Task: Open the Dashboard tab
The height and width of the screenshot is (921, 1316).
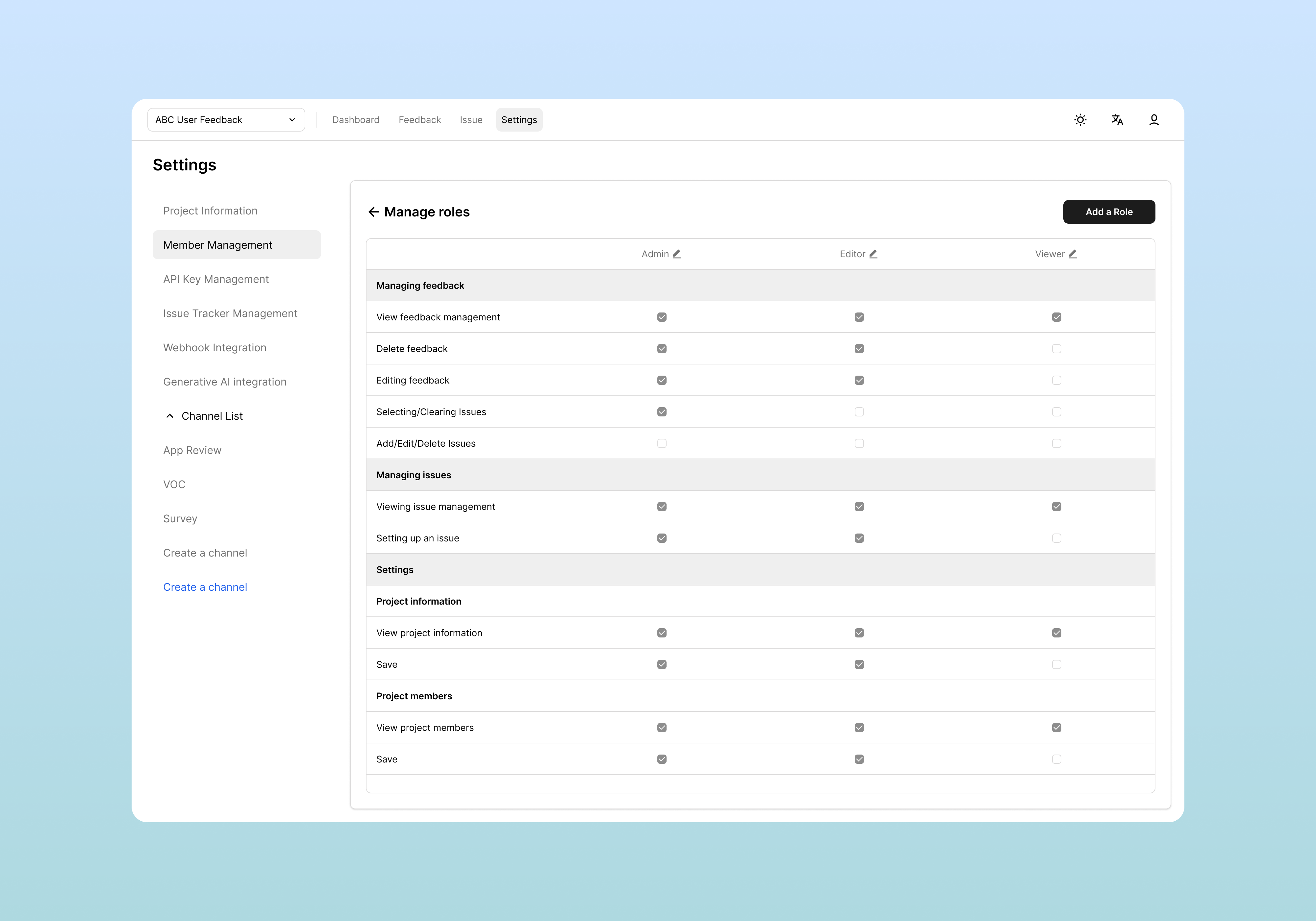Action: pyautogui.click(x=355, y=120)
